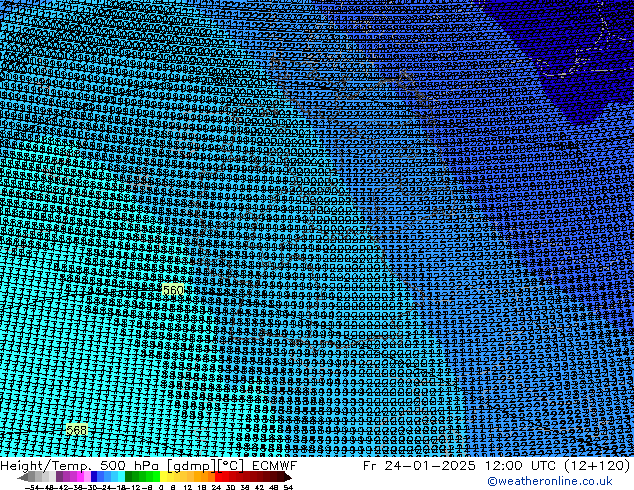The image size is (634, 490).
Task: Click the yellow 0 degree legend swatch
Action: click(163, 477)
